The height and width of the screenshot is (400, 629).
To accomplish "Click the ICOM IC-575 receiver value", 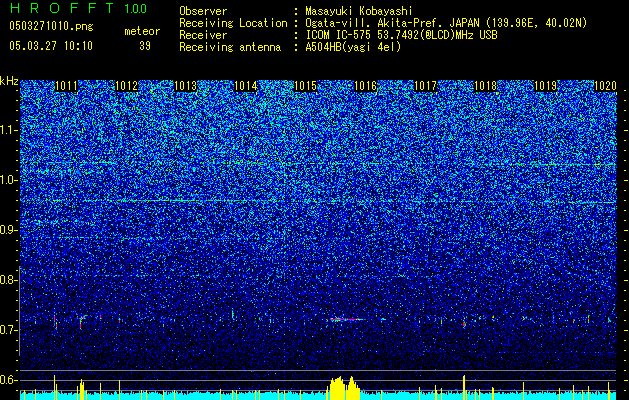I will [401, 35].
